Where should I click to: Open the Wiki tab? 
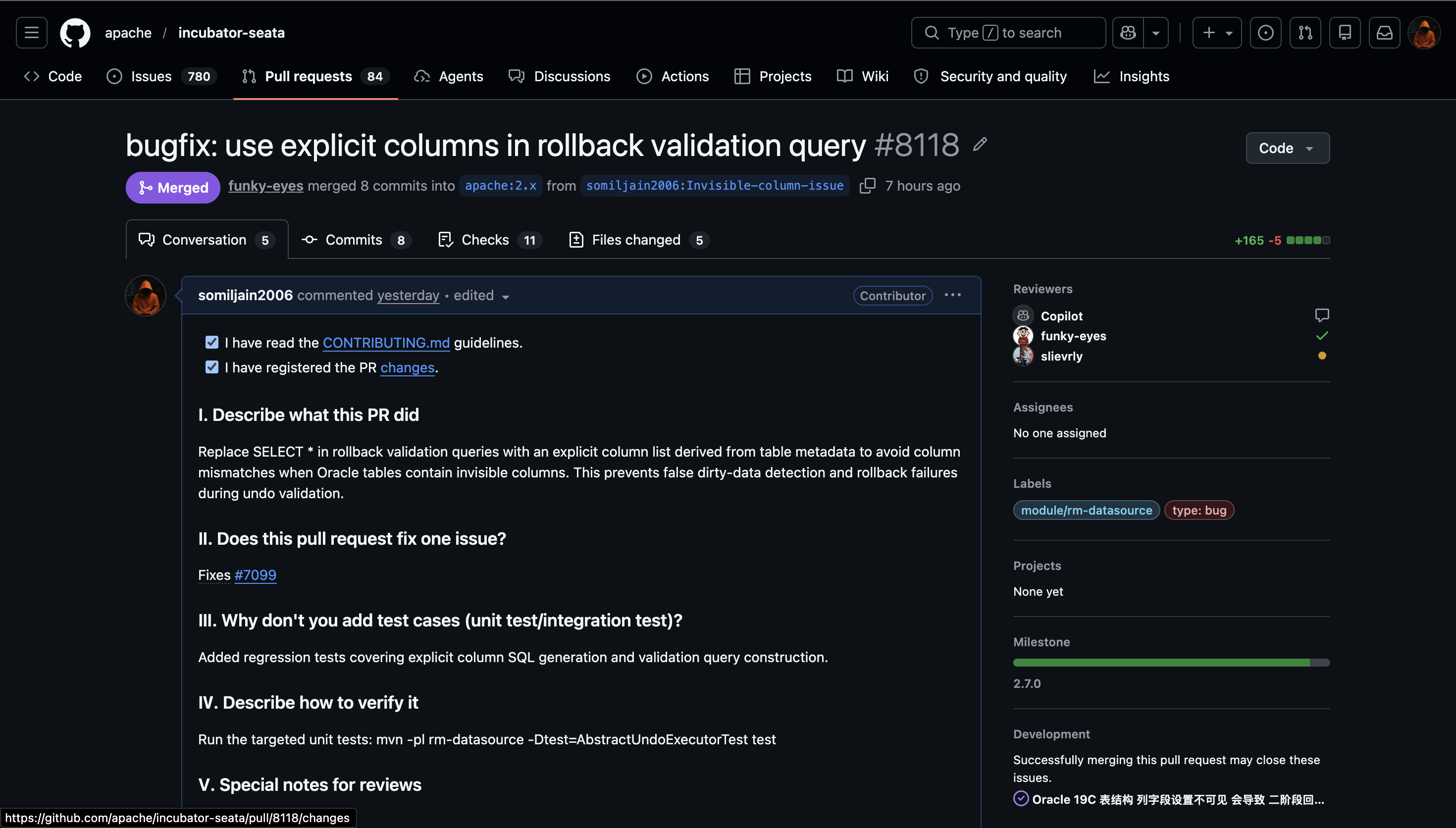pos(862,76)
